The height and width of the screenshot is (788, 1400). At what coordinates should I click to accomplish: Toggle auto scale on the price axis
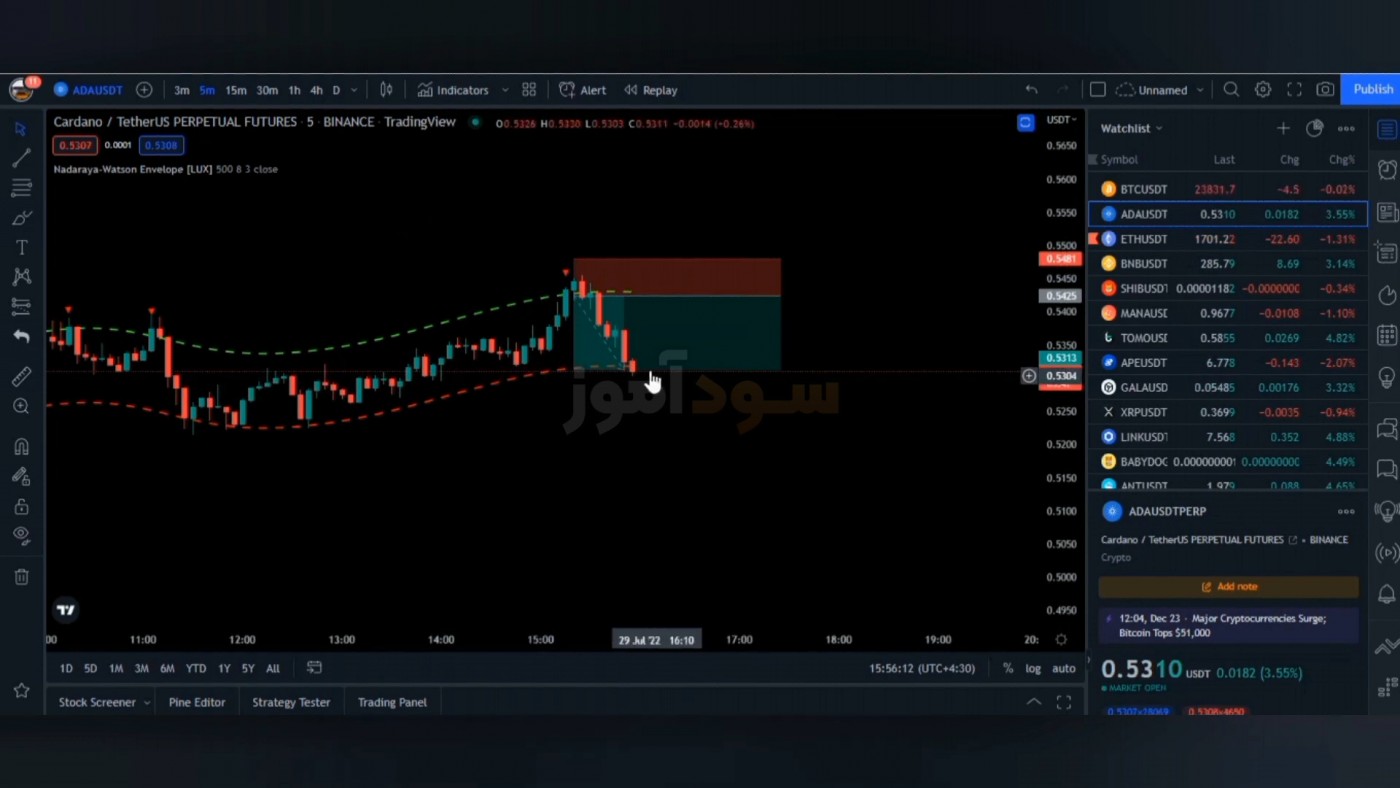pyautogui.click(x=1064, y=668)
